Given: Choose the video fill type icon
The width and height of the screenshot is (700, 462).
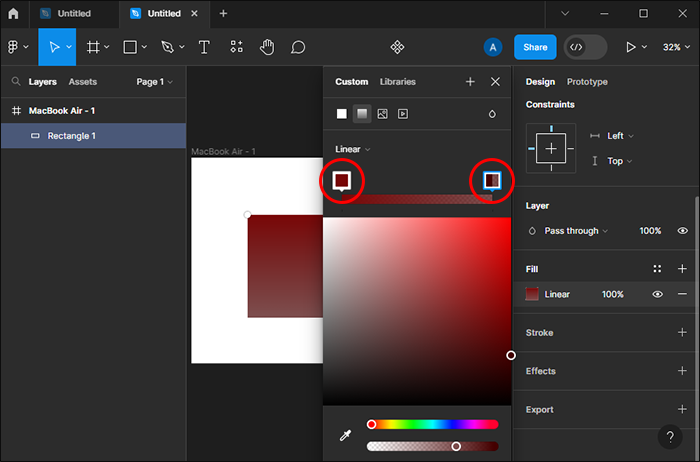Looking at the screenshot, I should pos(402,114).
